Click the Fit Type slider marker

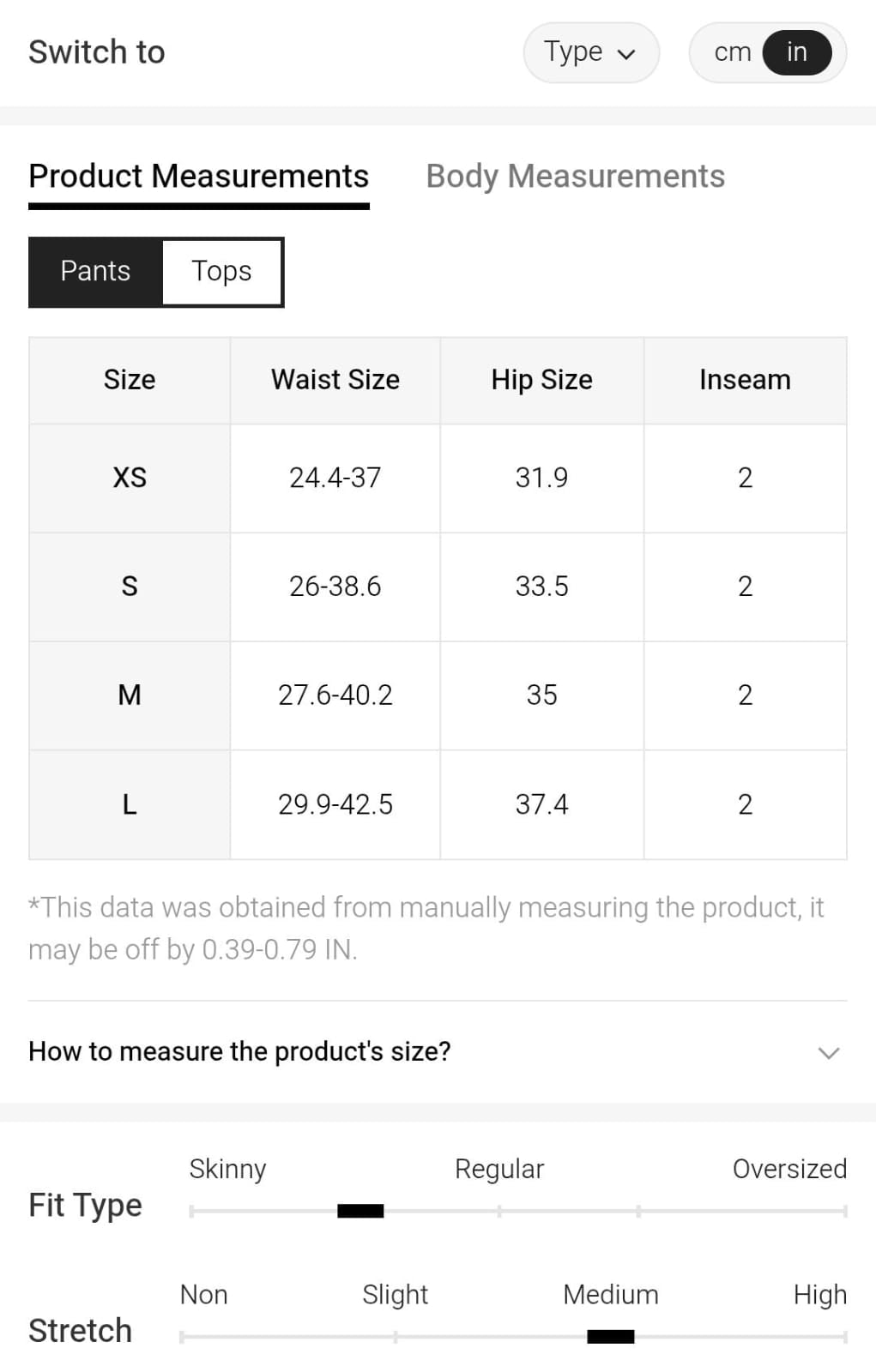[x=360, y=1211]
